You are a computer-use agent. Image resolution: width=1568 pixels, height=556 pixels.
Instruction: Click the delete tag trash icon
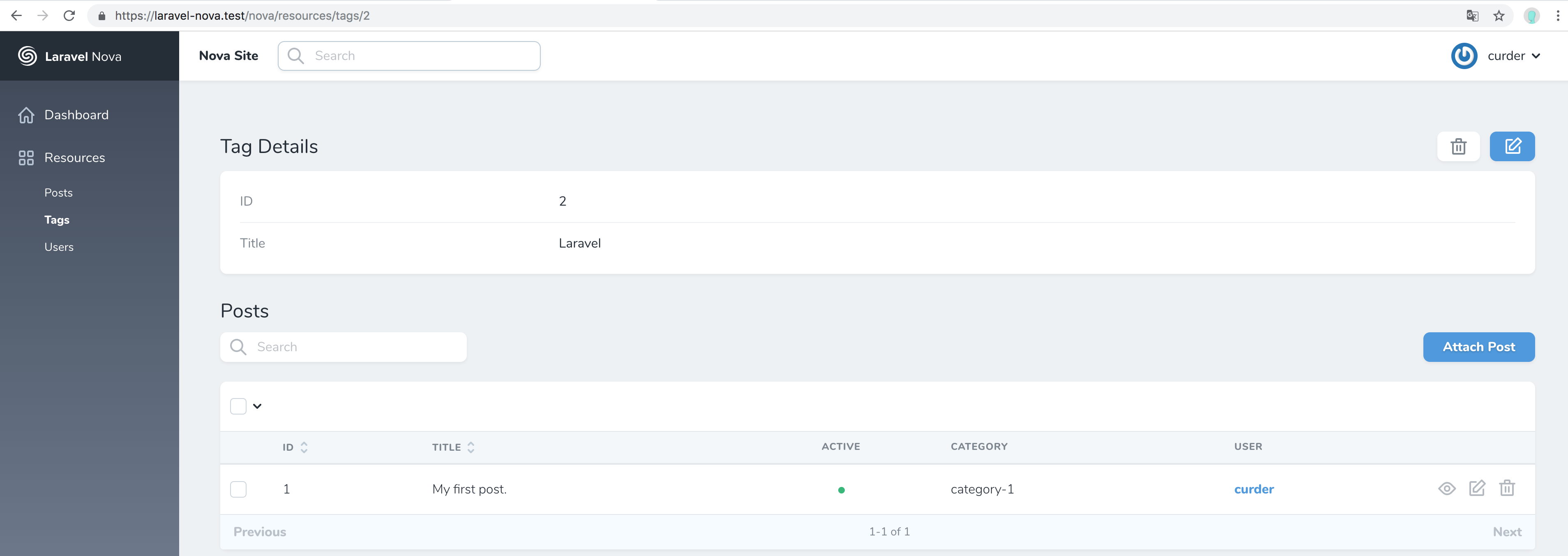coord(1458,146)
